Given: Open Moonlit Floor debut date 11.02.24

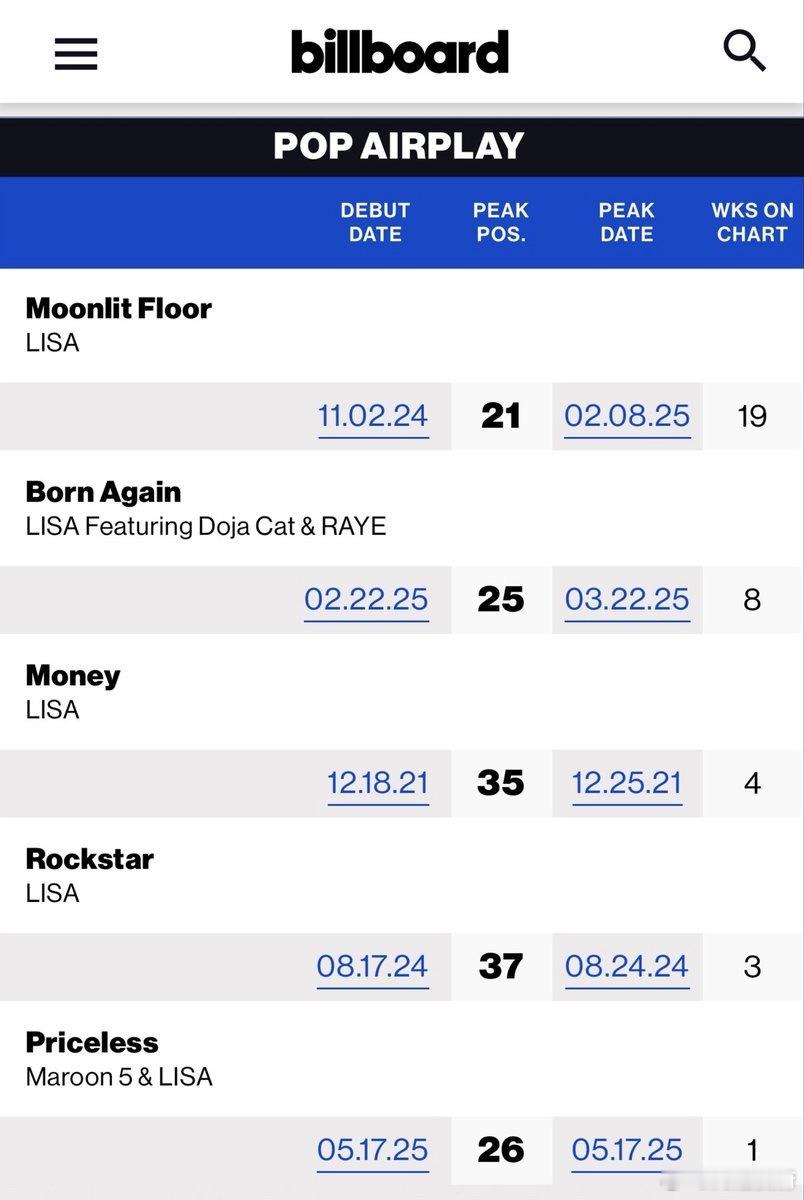Looking at the screenshot, I should (373, 416).
